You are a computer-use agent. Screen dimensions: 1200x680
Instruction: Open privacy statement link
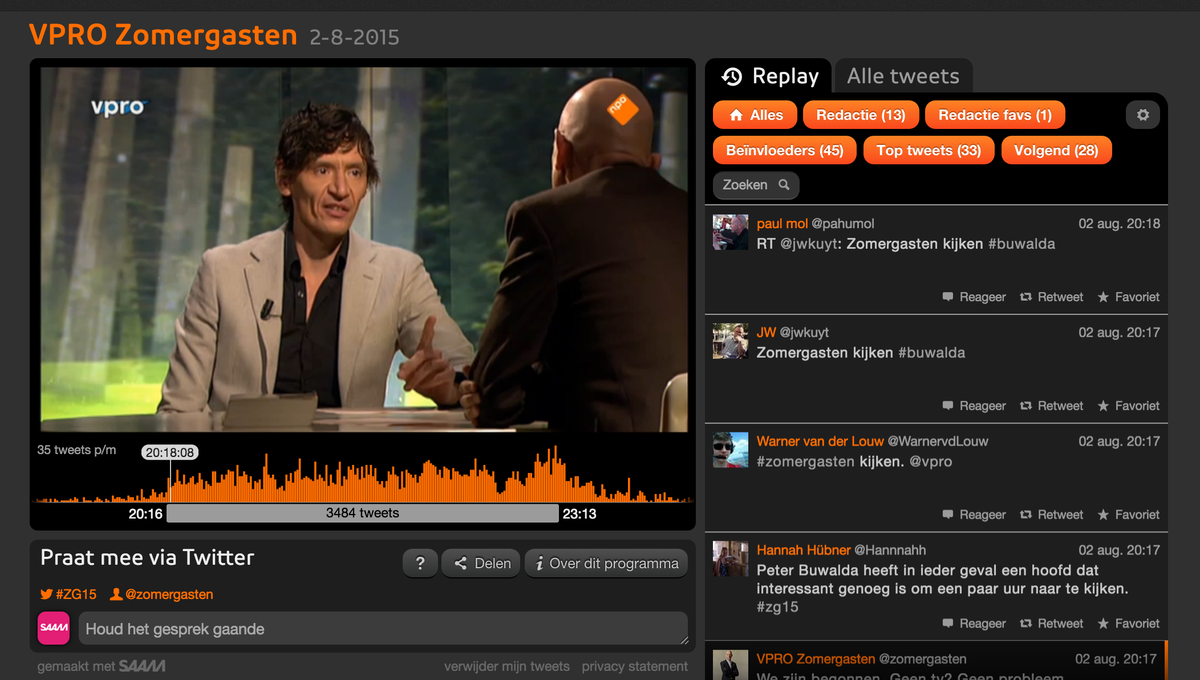click(635, 666)
